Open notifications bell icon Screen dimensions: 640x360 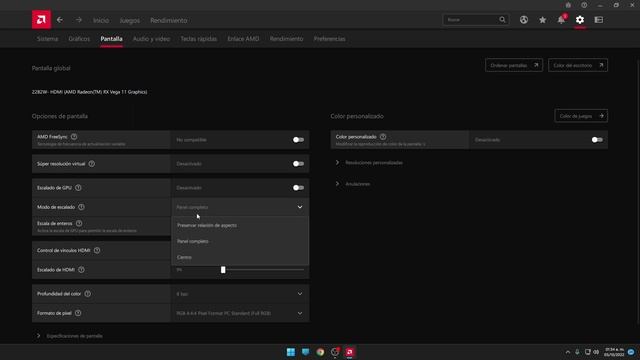(562, 20)
